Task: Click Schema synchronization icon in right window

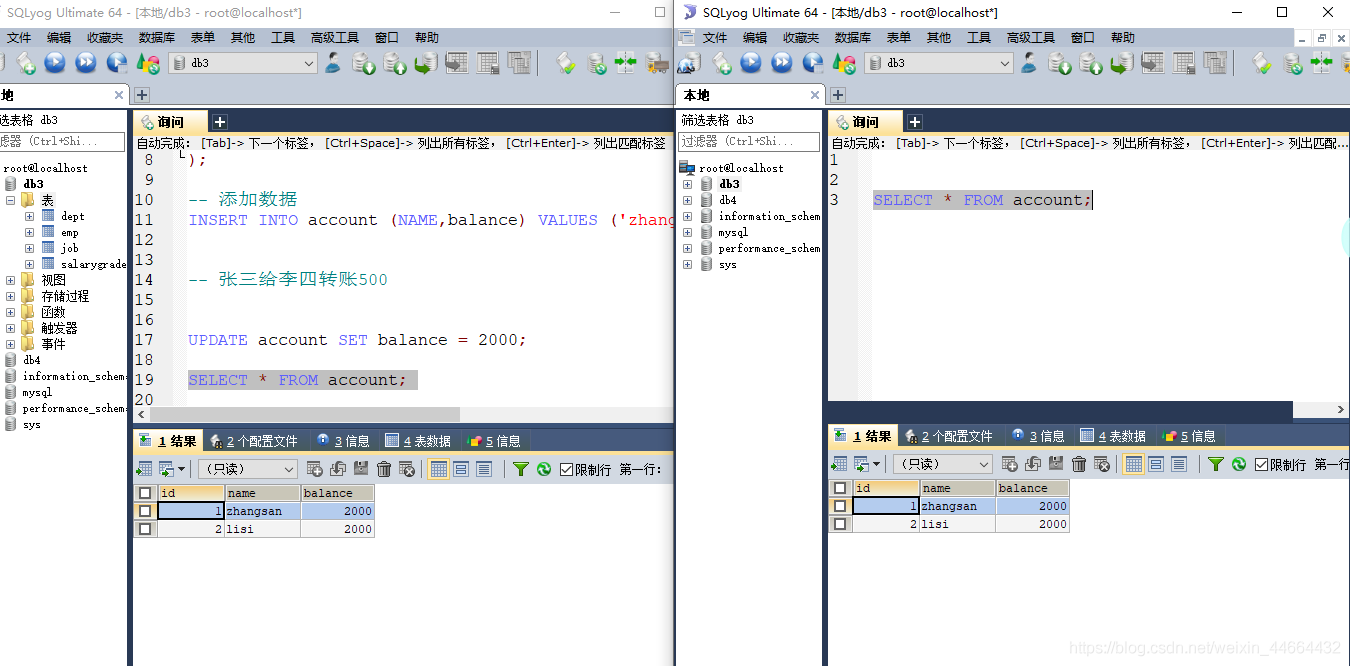Action: tap(1292, 63)
